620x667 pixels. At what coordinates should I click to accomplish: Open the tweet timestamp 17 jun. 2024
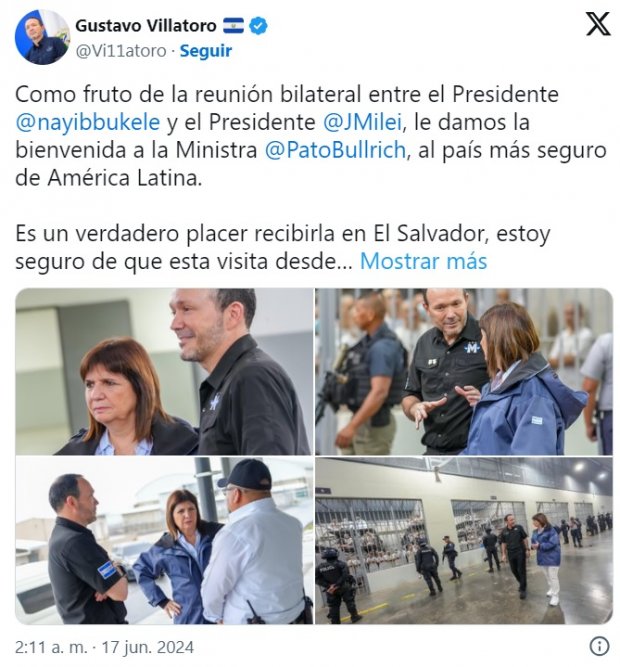[148, 647]
